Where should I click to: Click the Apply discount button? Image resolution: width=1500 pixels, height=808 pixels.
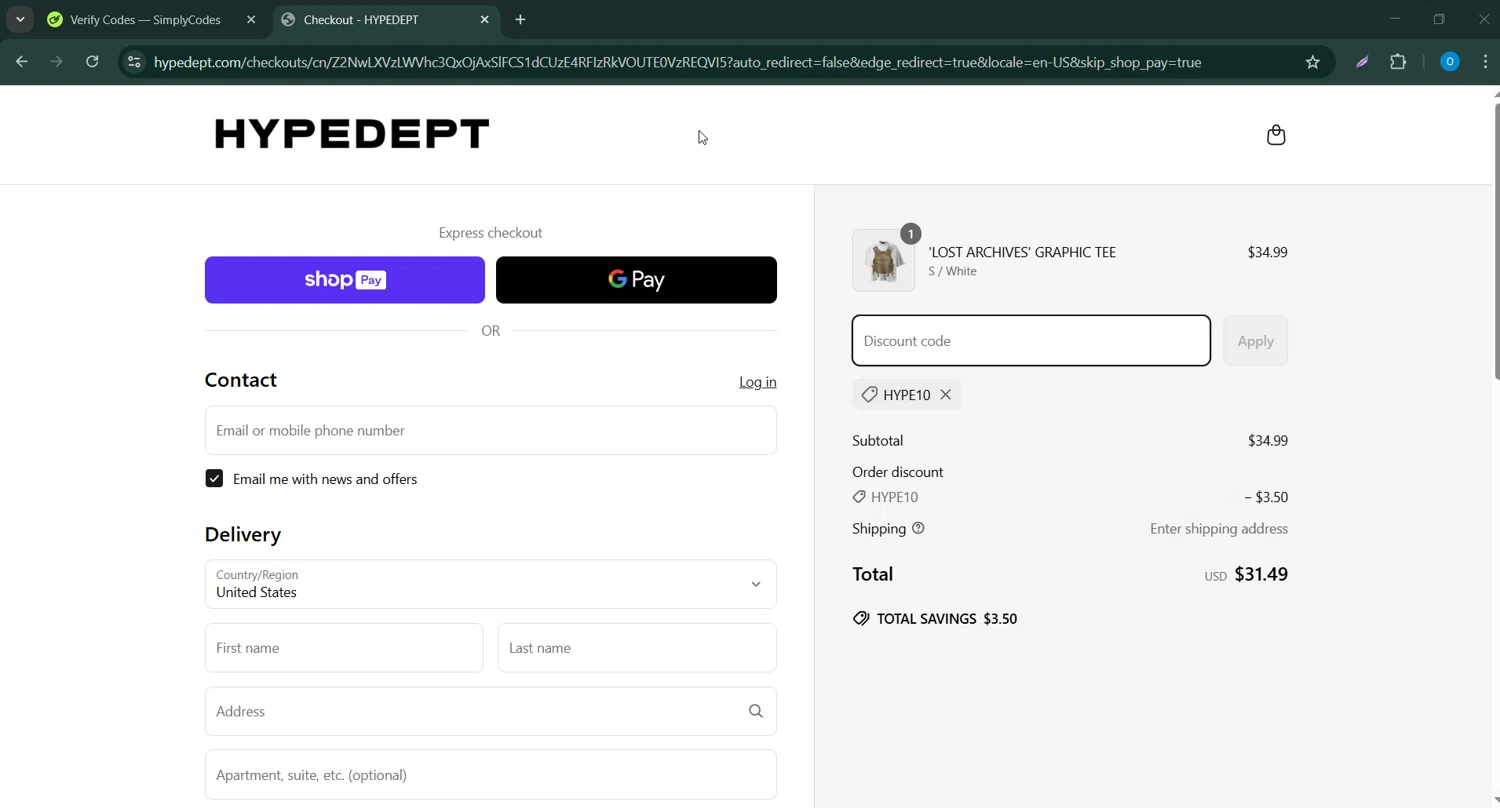[1255, 341]
